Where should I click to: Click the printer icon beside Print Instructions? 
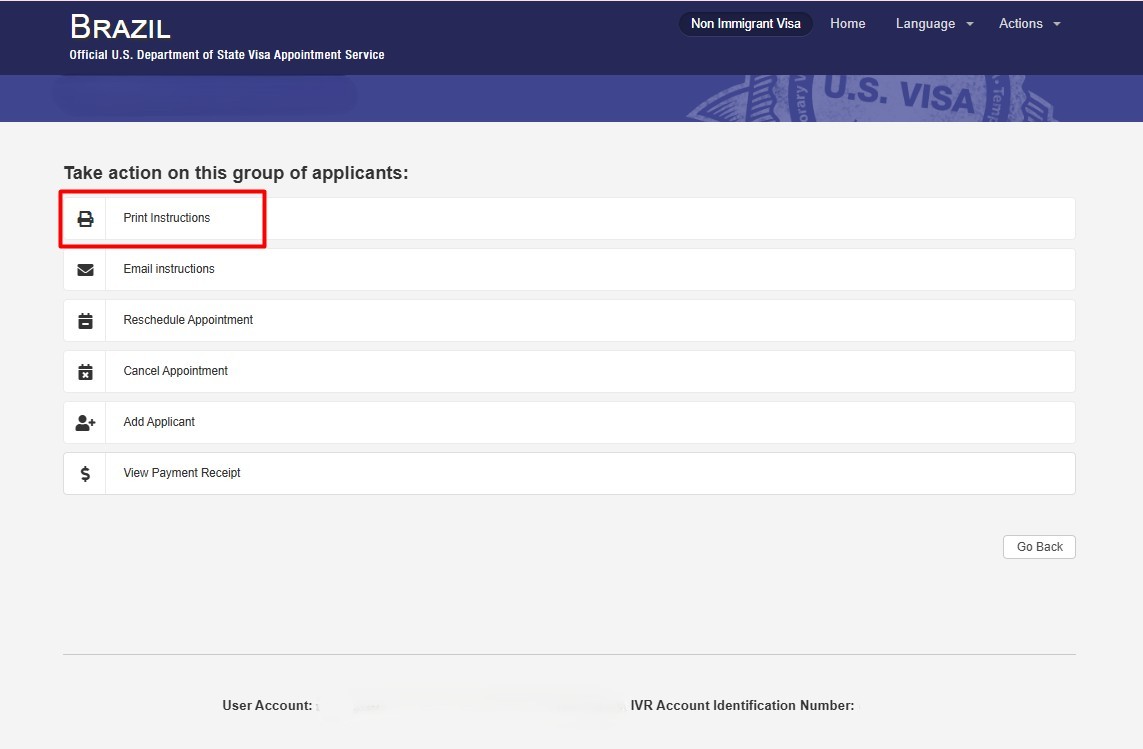(85, 217)
